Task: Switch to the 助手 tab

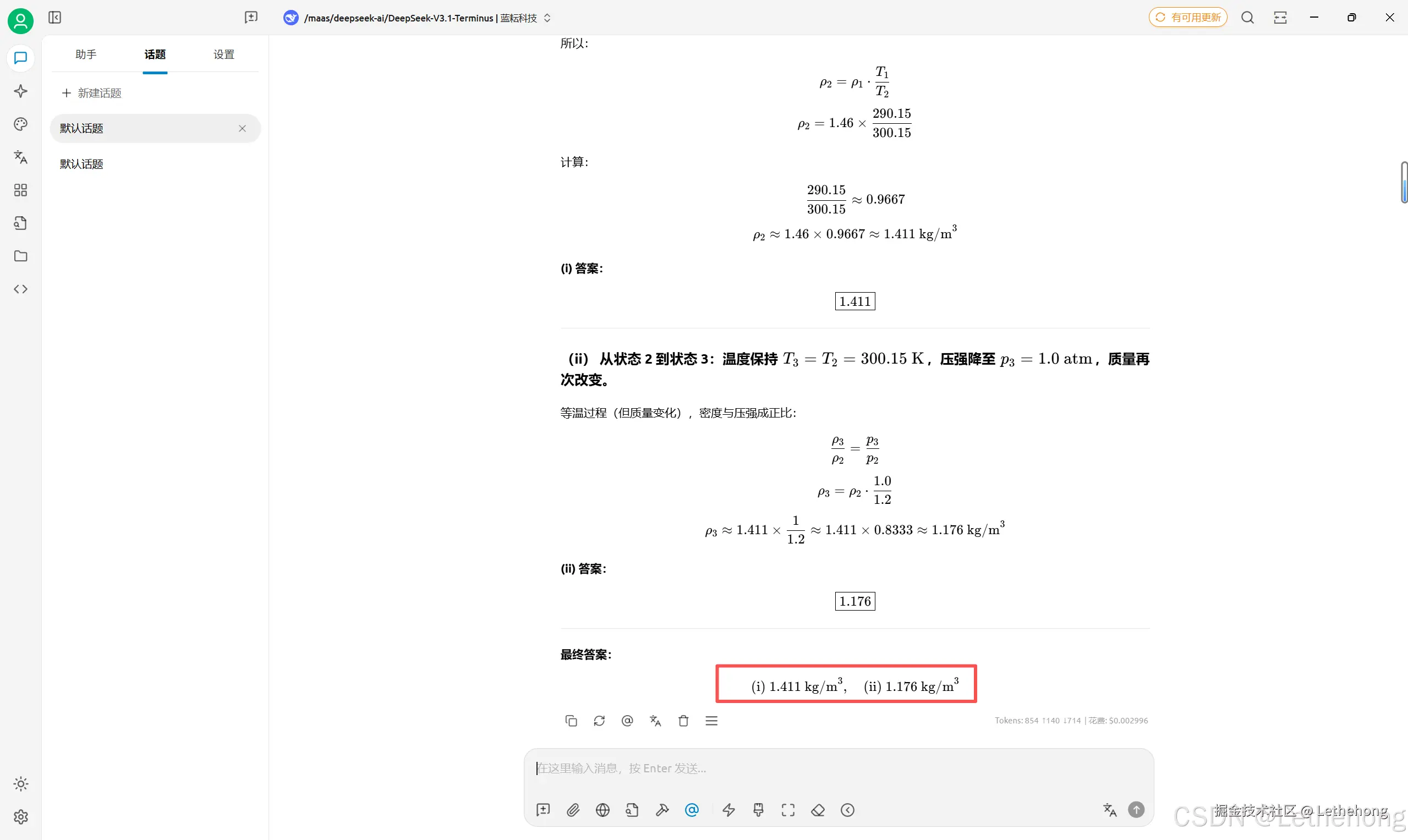Action: (x=85, y=54)
